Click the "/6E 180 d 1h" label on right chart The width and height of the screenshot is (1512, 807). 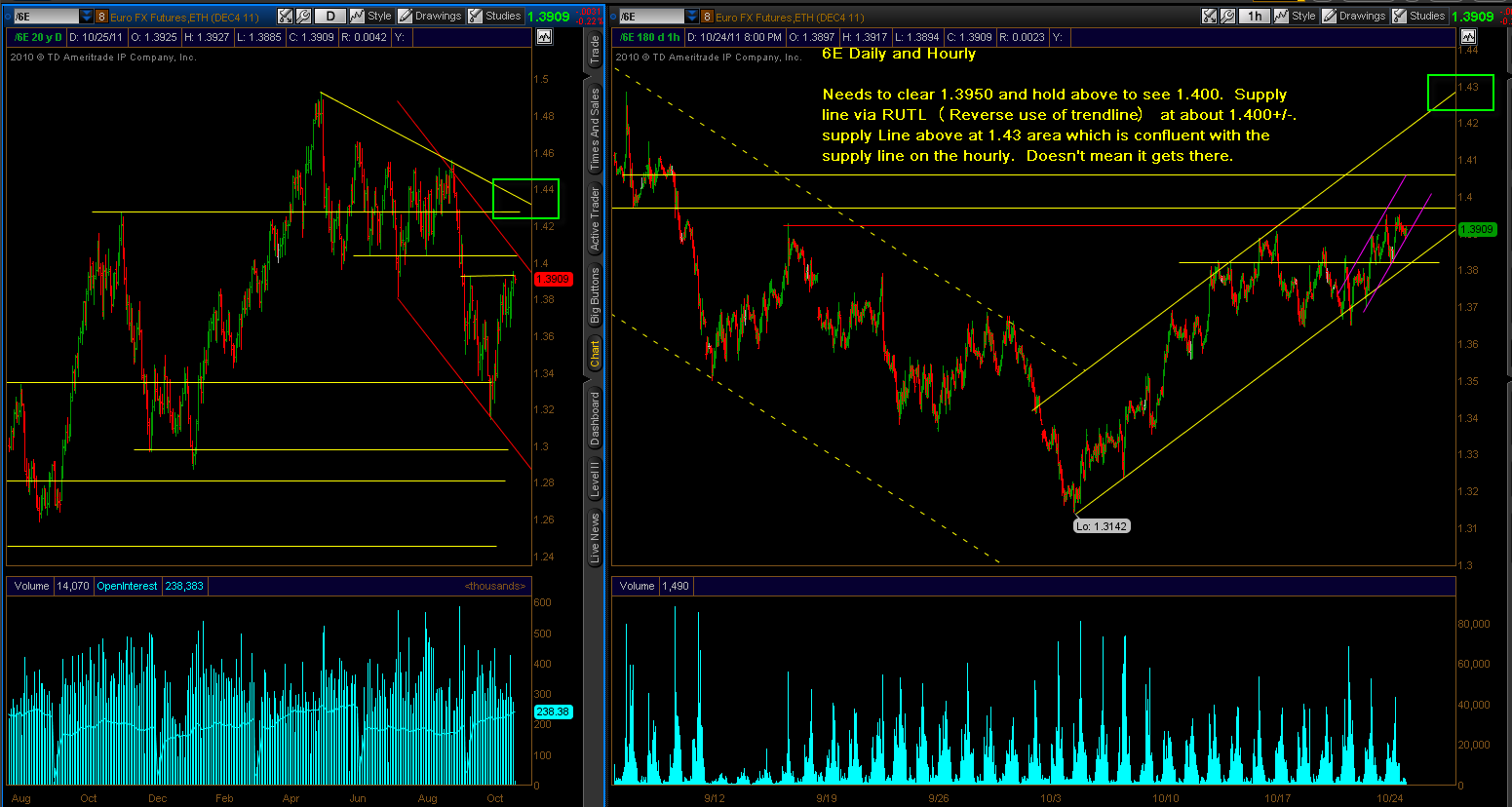tap(650, 37)
